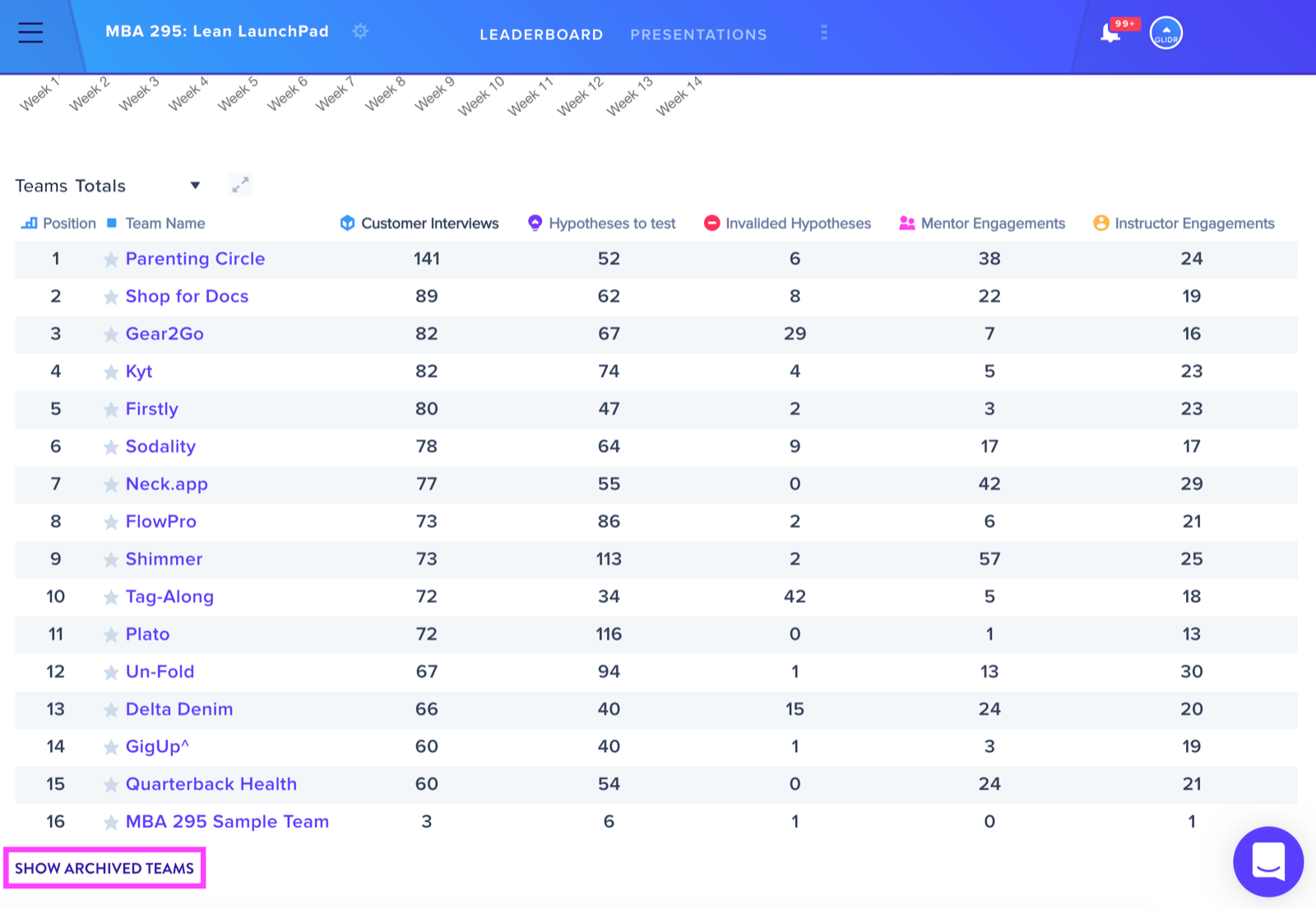
Task: Click Shimmer's 113 hypotheses value
Action: point(609,559)
